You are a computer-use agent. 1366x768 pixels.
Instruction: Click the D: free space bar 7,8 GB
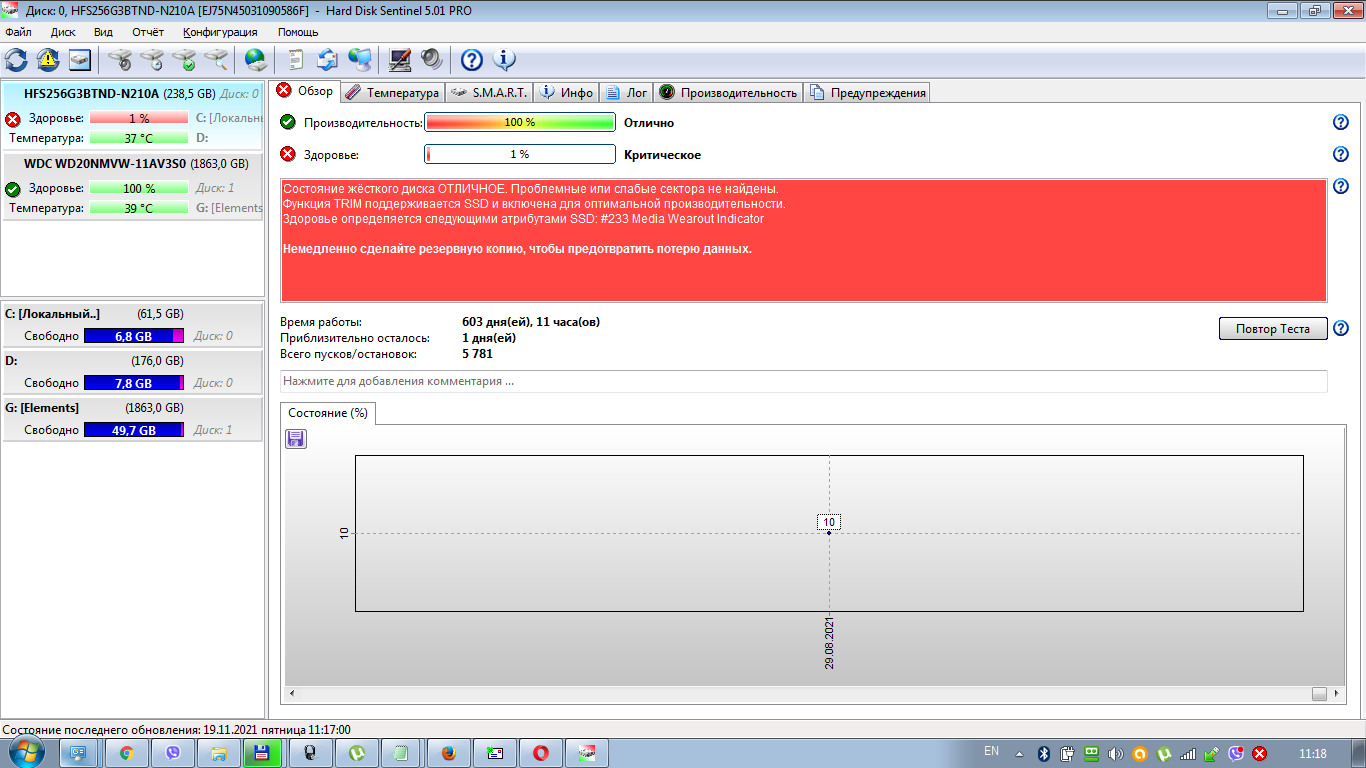coord(134,383)
